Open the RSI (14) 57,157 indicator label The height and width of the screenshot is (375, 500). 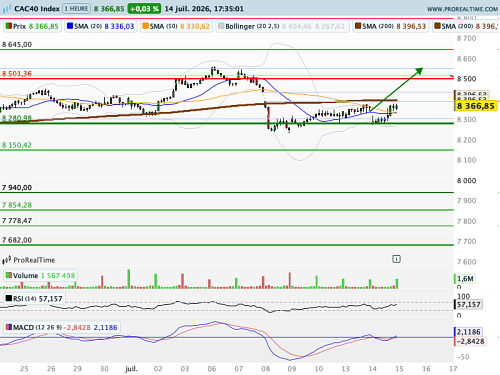(x=34, y=299)
